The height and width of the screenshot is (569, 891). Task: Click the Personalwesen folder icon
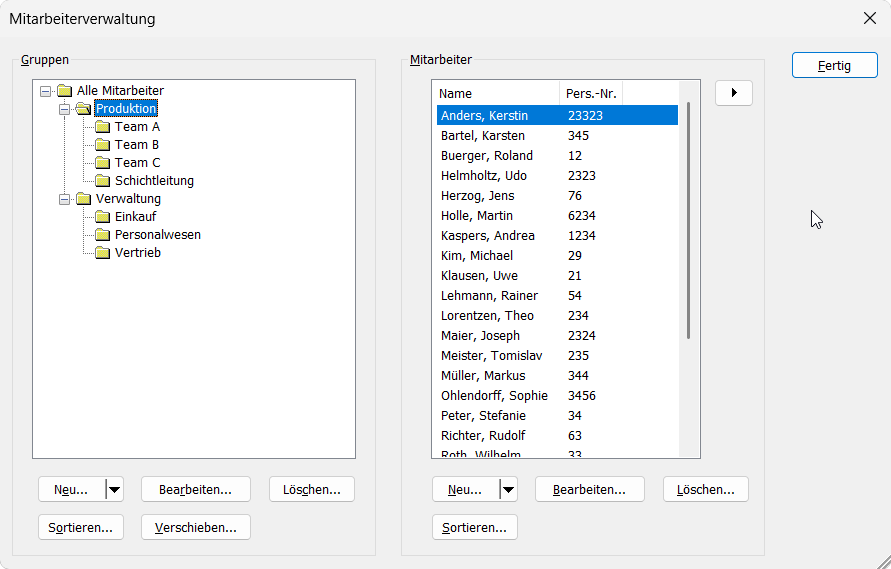point(102,235)
